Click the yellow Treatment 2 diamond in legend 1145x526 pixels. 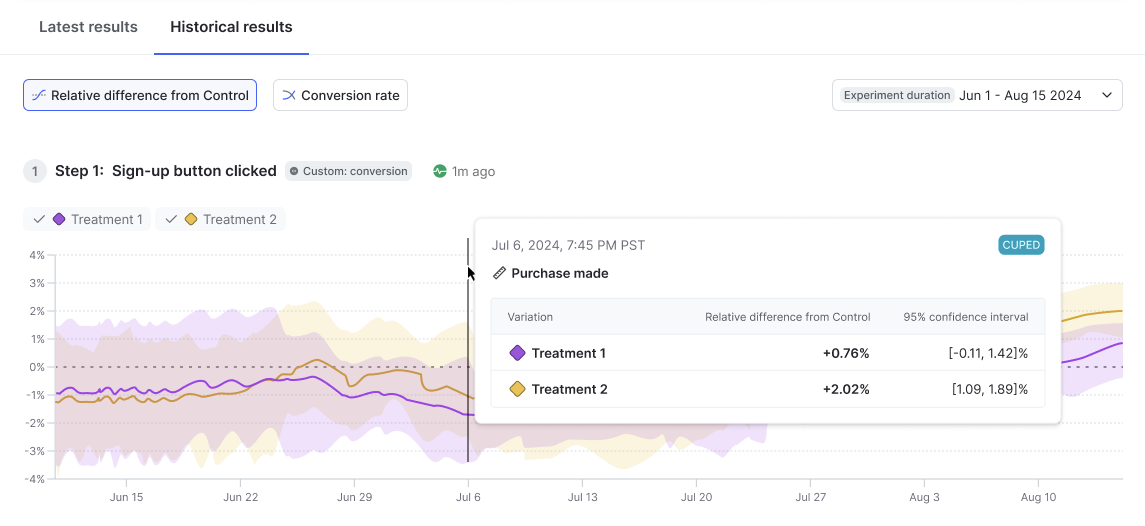(x=191, y=219)
